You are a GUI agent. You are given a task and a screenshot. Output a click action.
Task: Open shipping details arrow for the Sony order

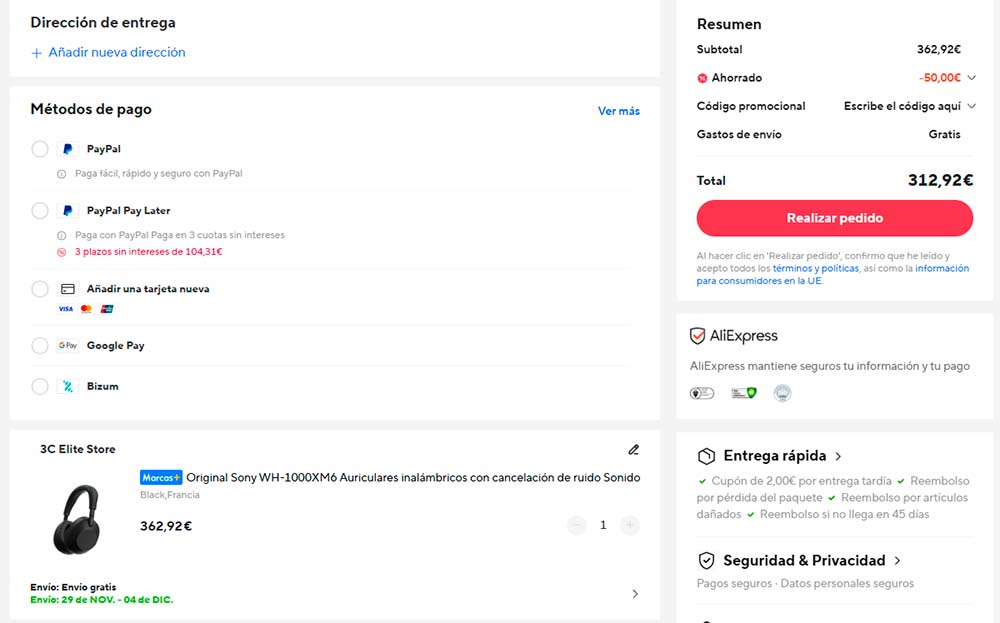[635, 594]
